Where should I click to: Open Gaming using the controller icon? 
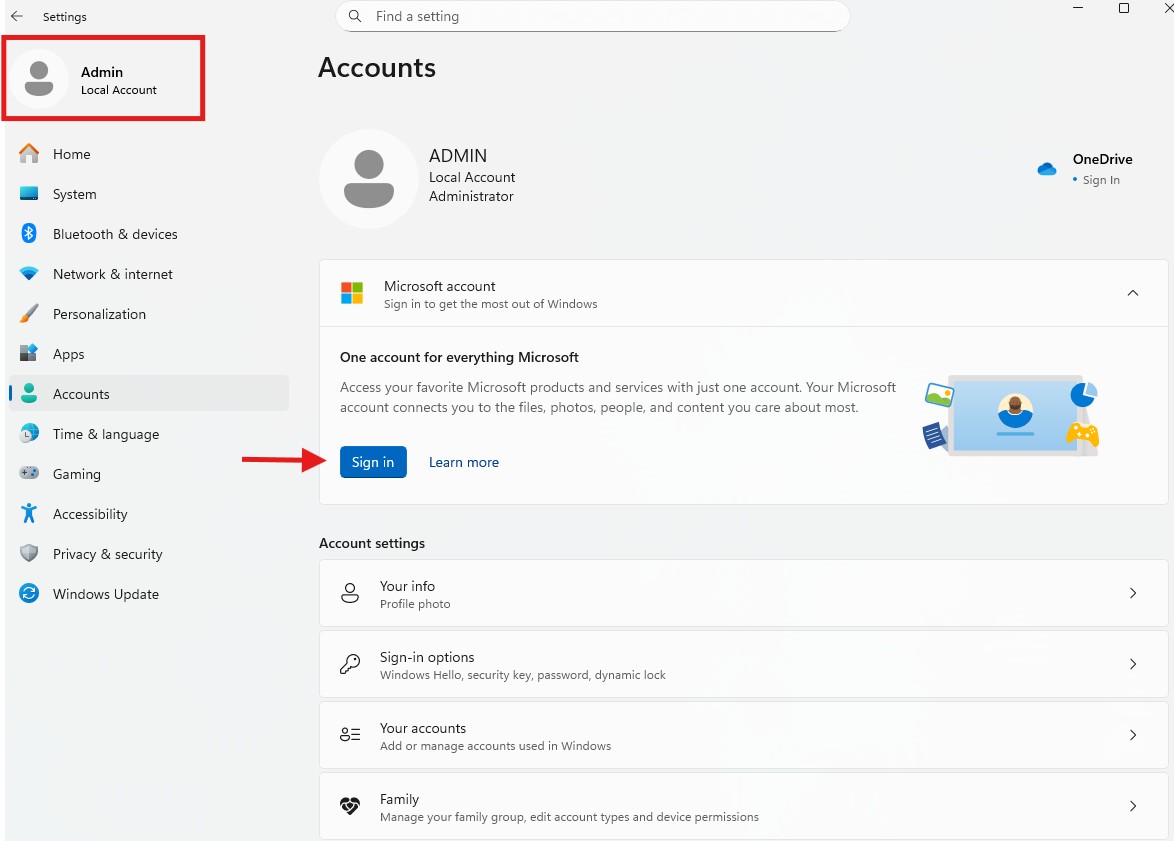point(29,474)
